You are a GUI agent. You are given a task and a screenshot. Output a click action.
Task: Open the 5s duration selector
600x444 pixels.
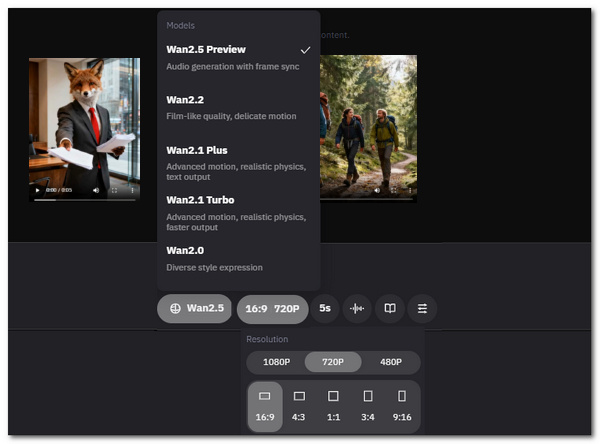coord(325,309)
